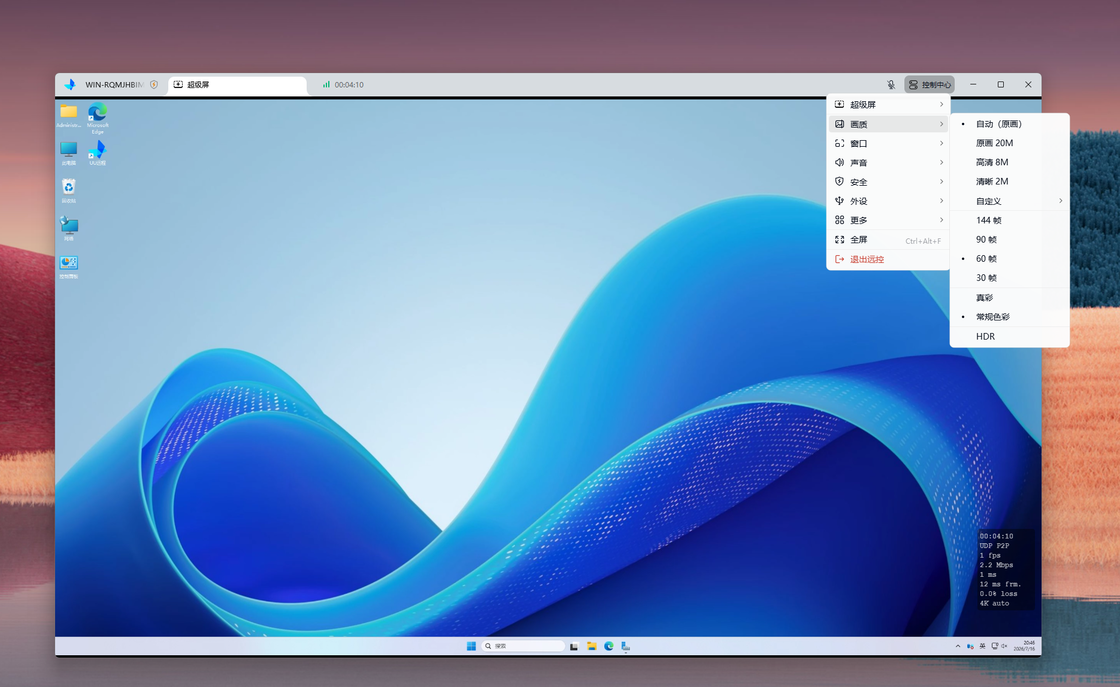Expand the chevron beside 更多
The height and width of the screenshot is (687, 1120).
(941, 220)
